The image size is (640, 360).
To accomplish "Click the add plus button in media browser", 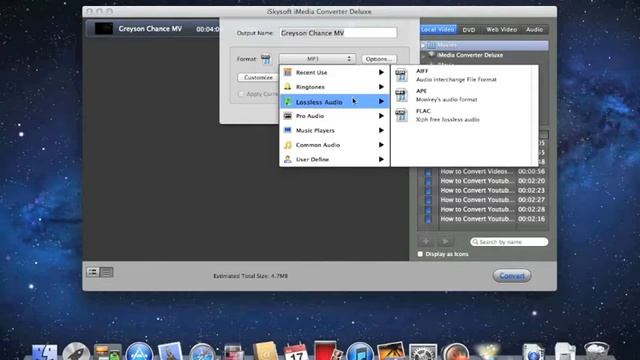I will click(426, 242).
